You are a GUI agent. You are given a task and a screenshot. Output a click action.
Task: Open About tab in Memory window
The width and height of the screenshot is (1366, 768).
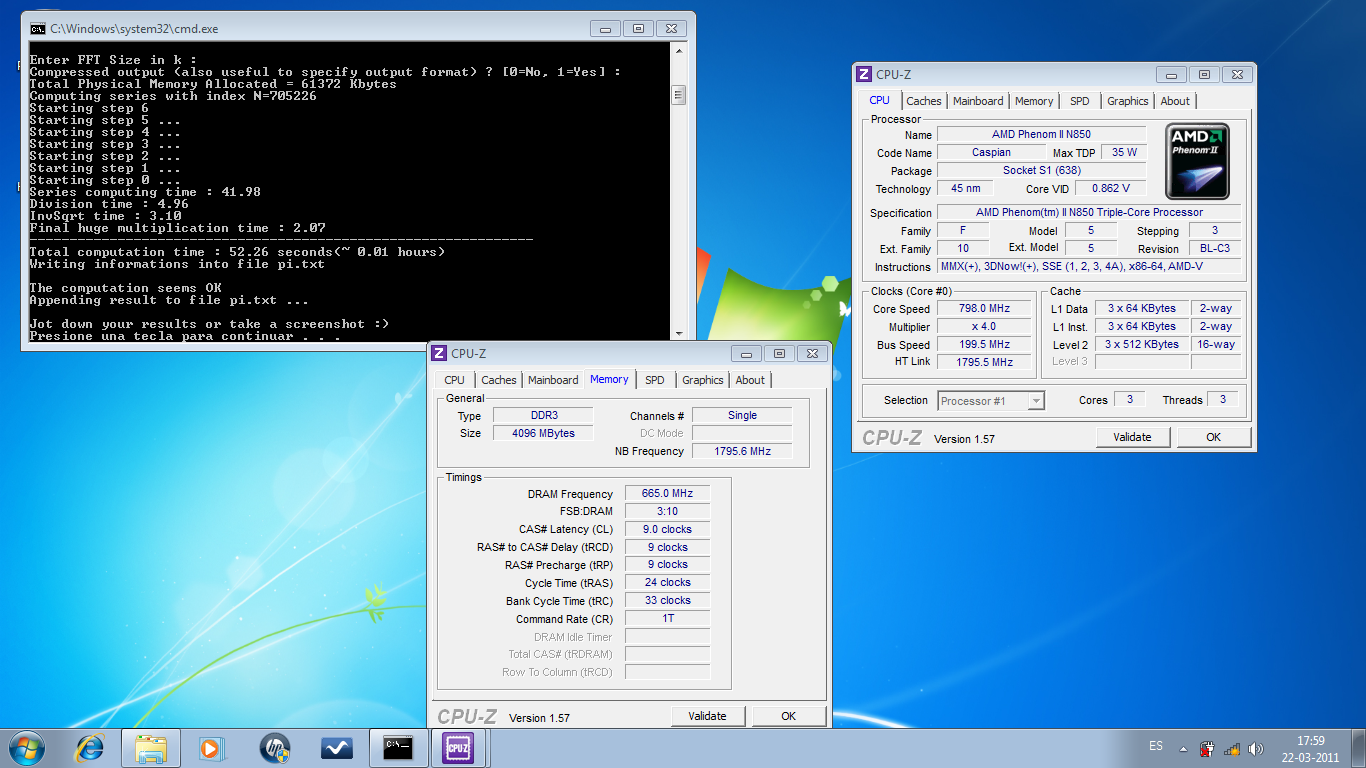(750, 380)
